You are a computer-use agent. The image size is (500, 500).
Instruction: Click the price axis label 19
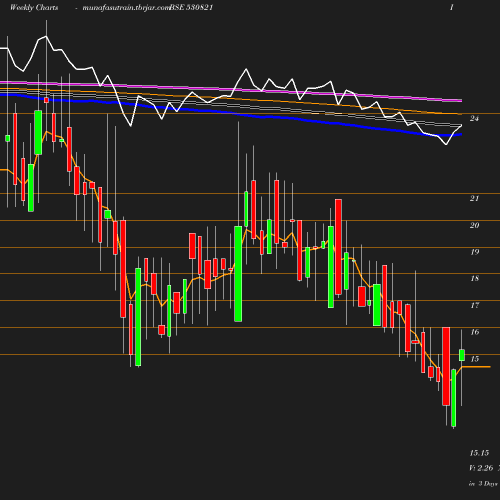pos(474,252)
